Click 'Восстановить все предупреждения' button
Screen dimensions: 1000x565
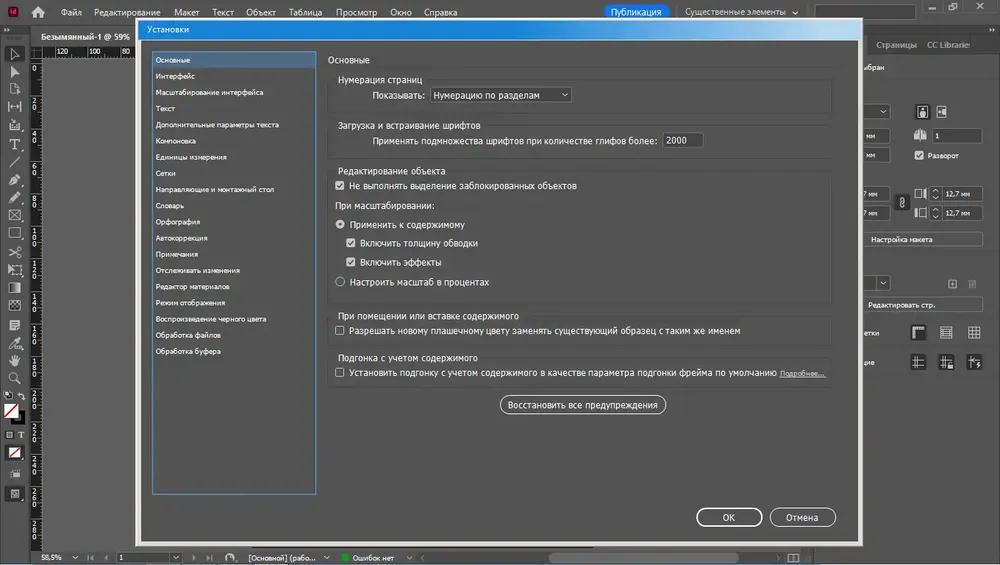[583, 405]
